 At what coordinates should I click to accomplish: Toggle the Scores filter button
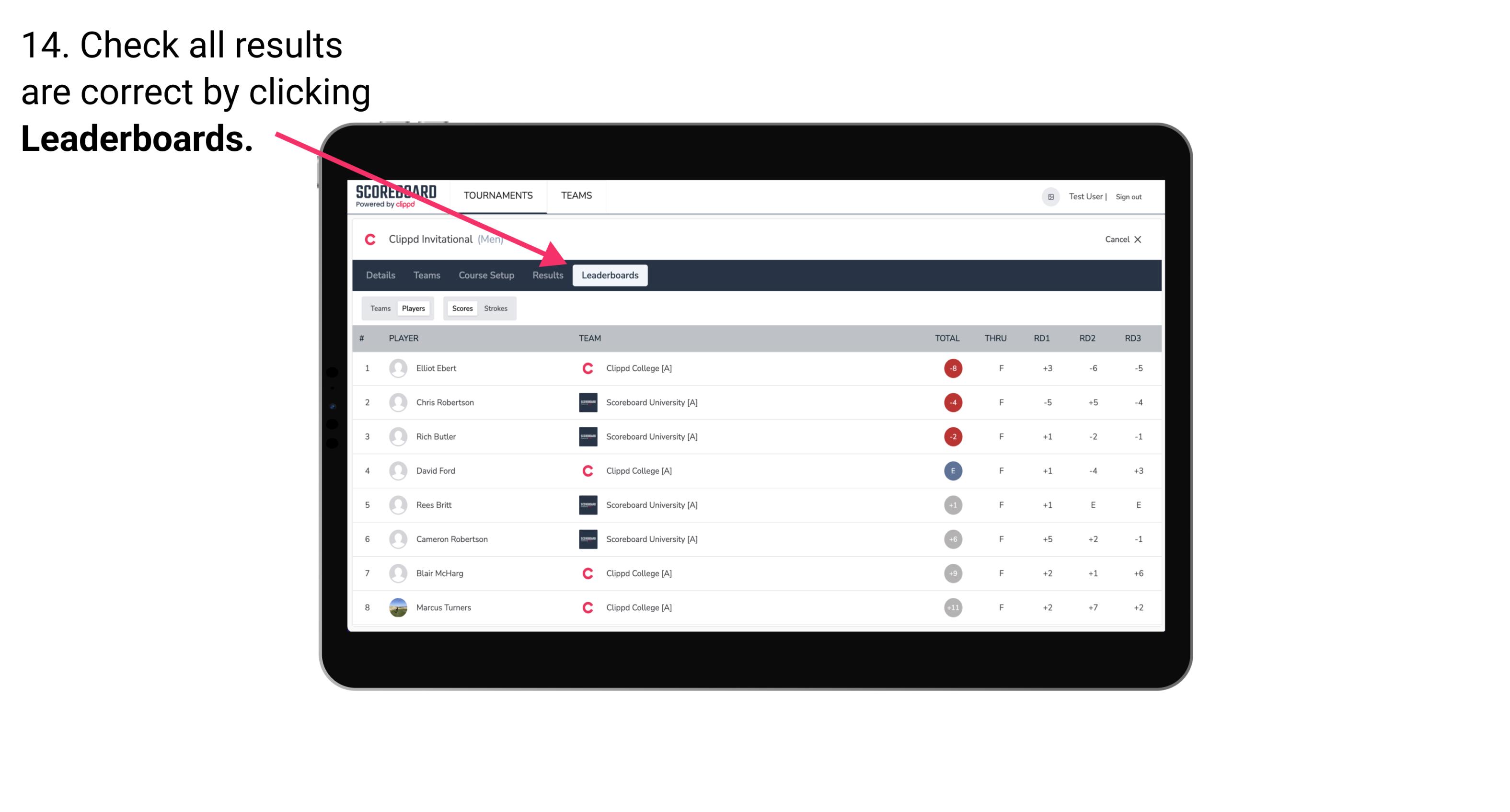460,308
